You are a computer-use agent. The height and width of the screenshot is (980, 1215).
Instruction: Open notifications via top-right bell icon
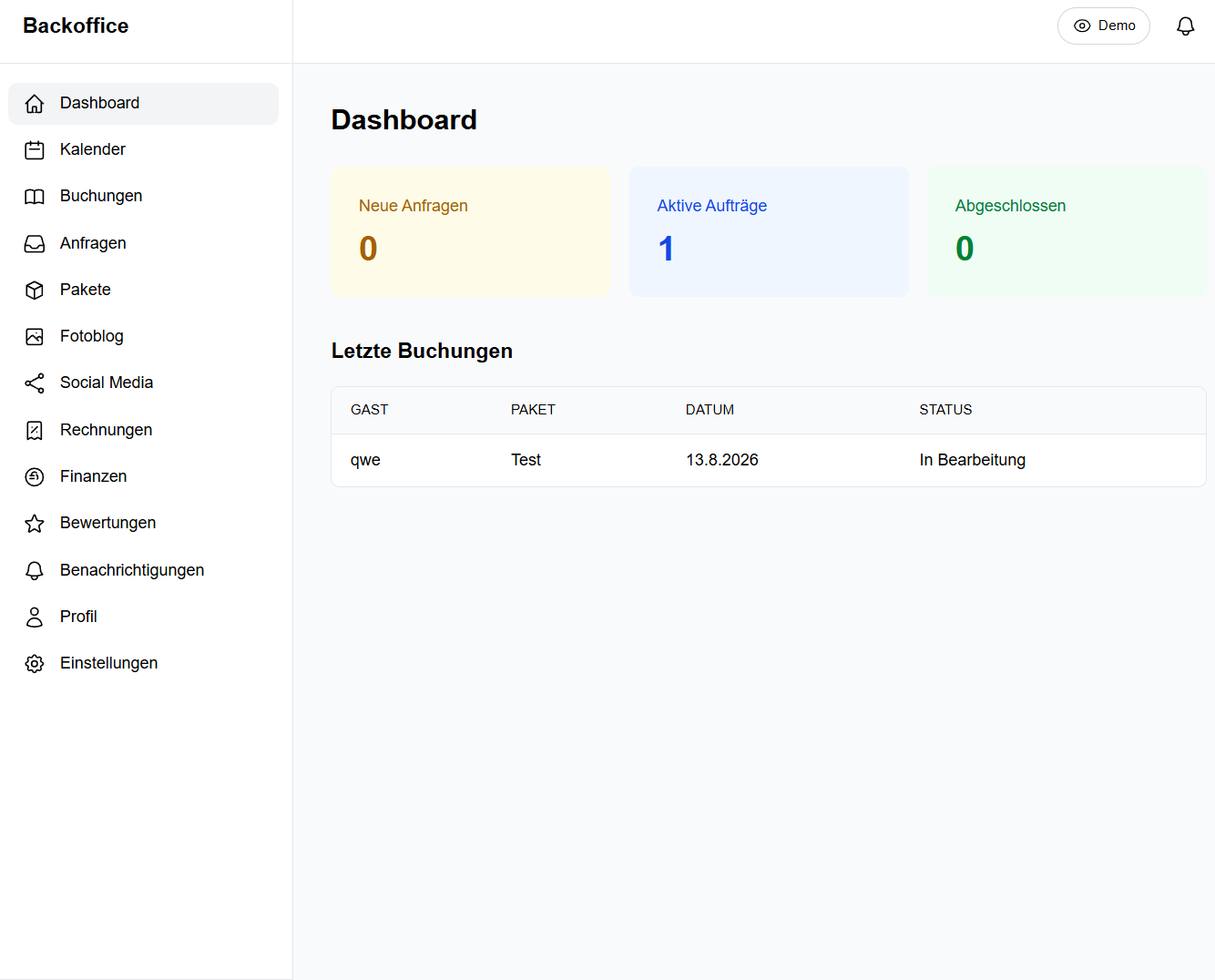click(1185, 26)
